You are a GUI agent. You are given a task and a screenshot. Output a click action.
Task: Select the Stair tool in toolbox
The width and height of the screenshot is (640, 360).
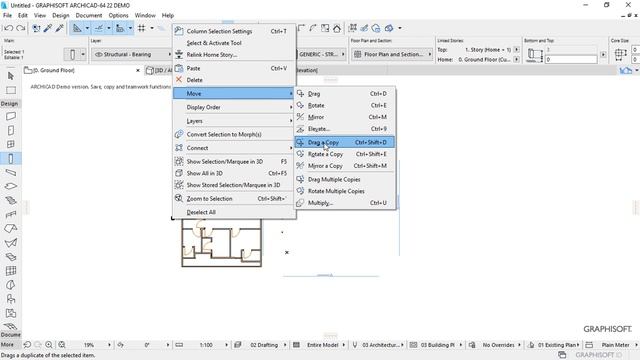tap(11, 200)
